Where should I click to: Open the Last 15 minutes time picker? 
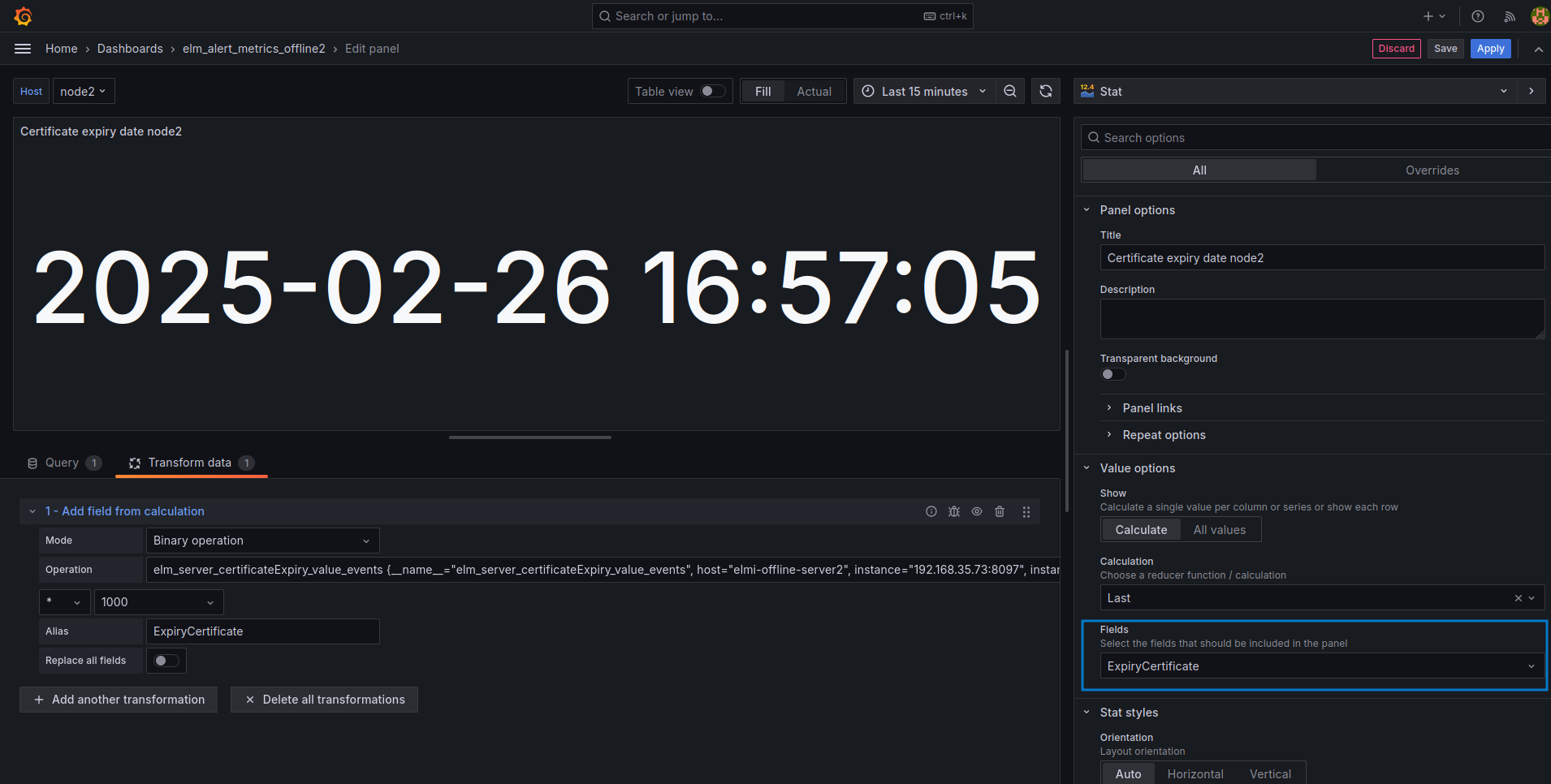[924, 91]
